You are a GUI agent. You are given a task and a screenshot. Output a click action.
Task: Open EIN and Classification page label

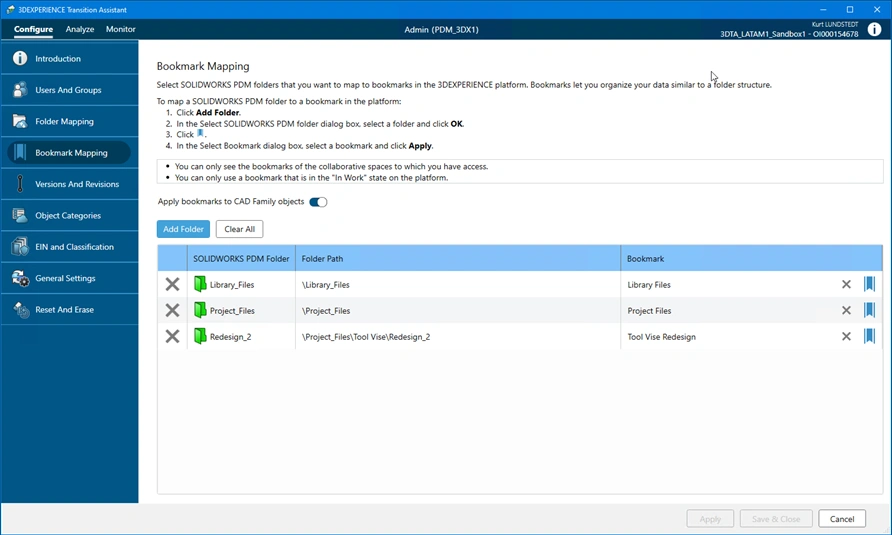coord(75,247)
